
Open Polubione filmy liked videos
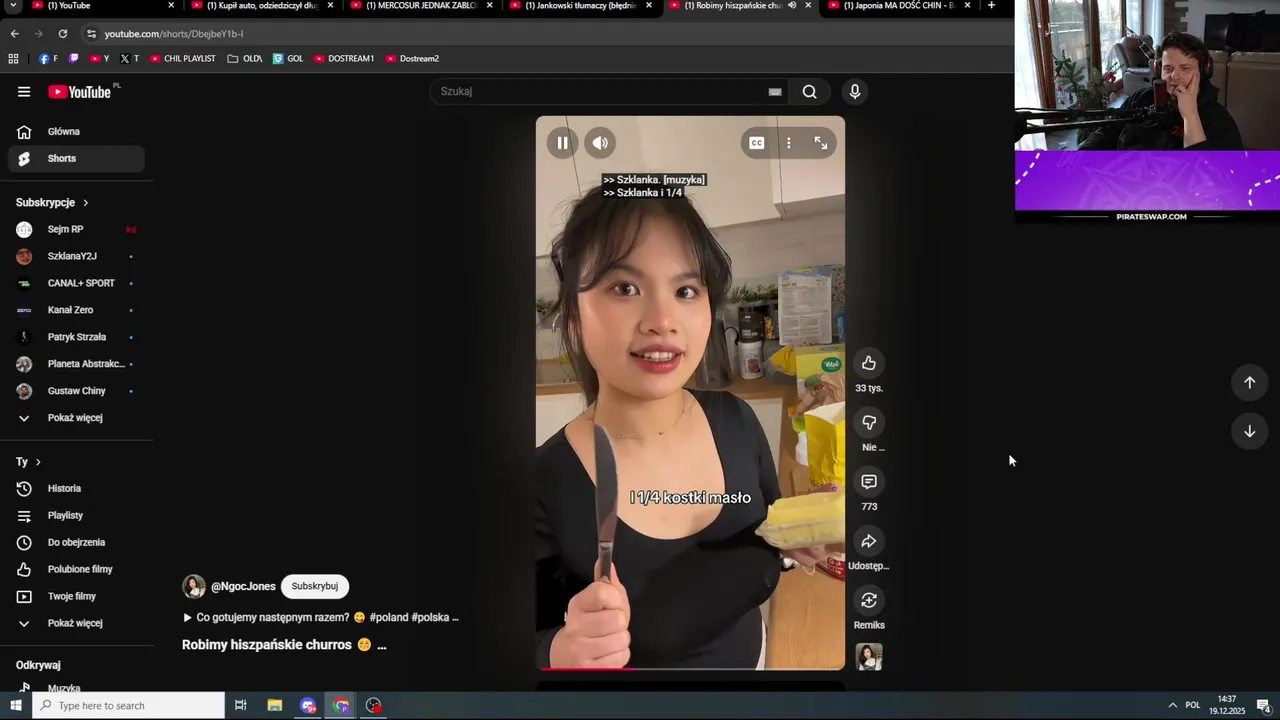tap(76, 570)
